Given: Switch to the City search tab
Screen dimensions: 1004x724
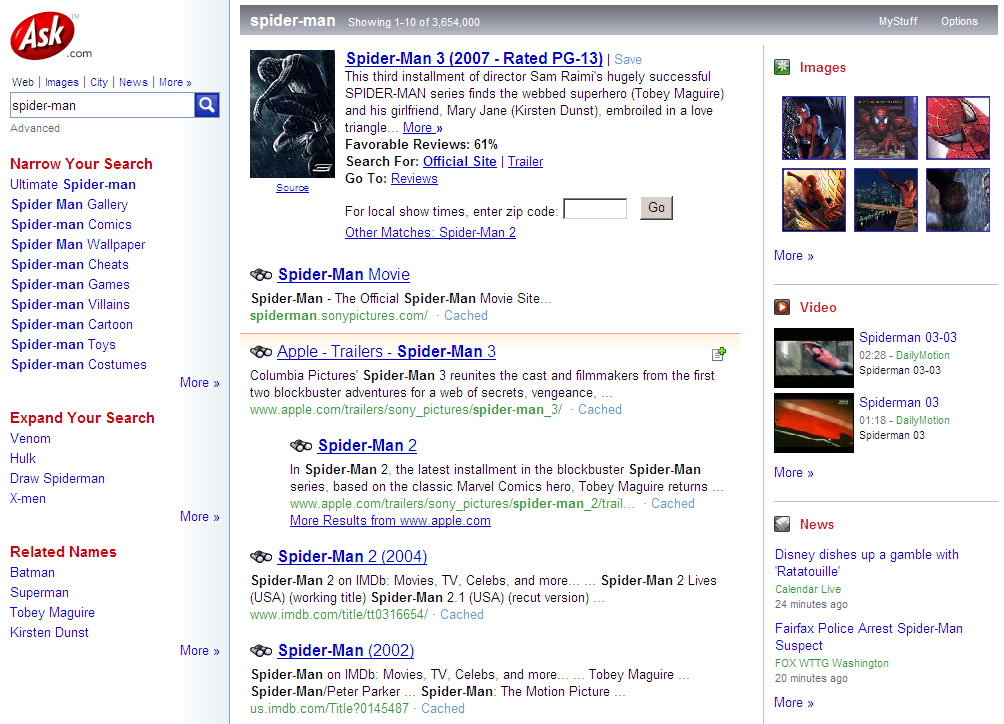Looking at the screenshot, I should (x=99, y=82).
